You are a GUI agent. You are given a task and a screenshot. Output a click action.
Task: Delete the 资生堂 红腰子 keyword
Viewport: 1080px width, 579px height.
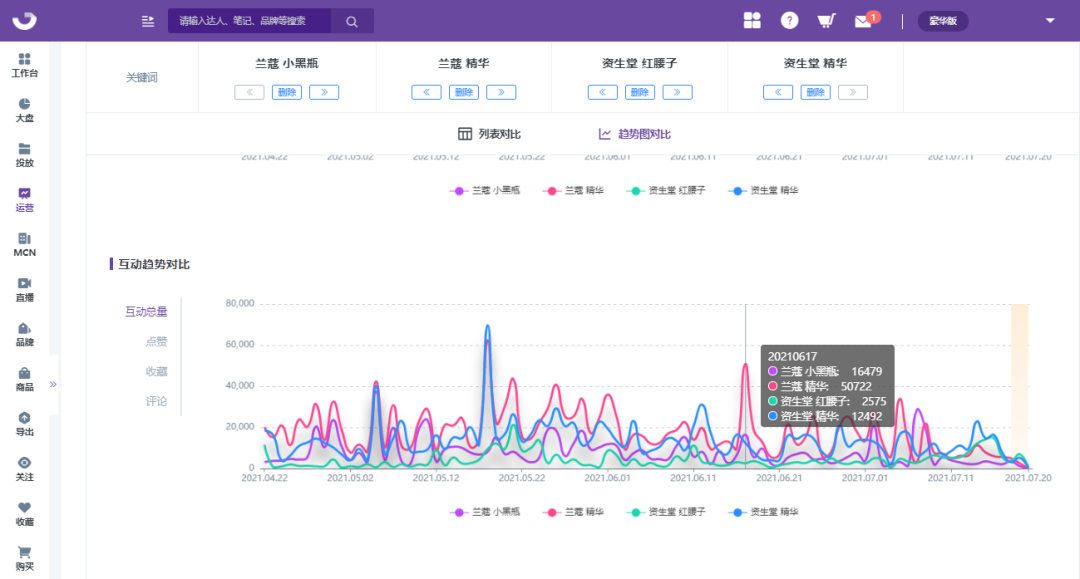point(640,91)
